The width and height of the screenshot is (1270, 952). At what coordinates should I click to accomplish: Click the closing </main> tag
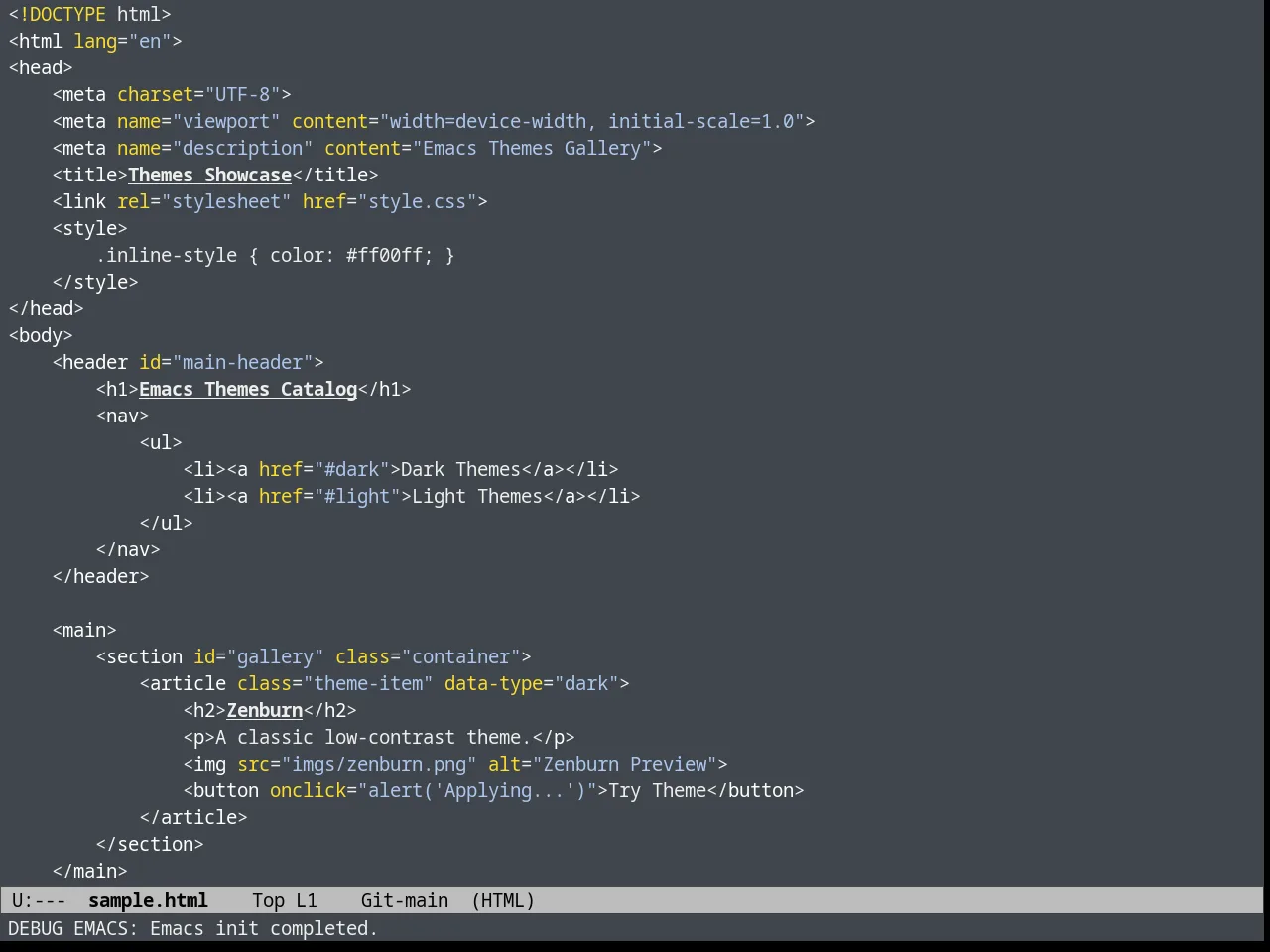pos(89,871)
